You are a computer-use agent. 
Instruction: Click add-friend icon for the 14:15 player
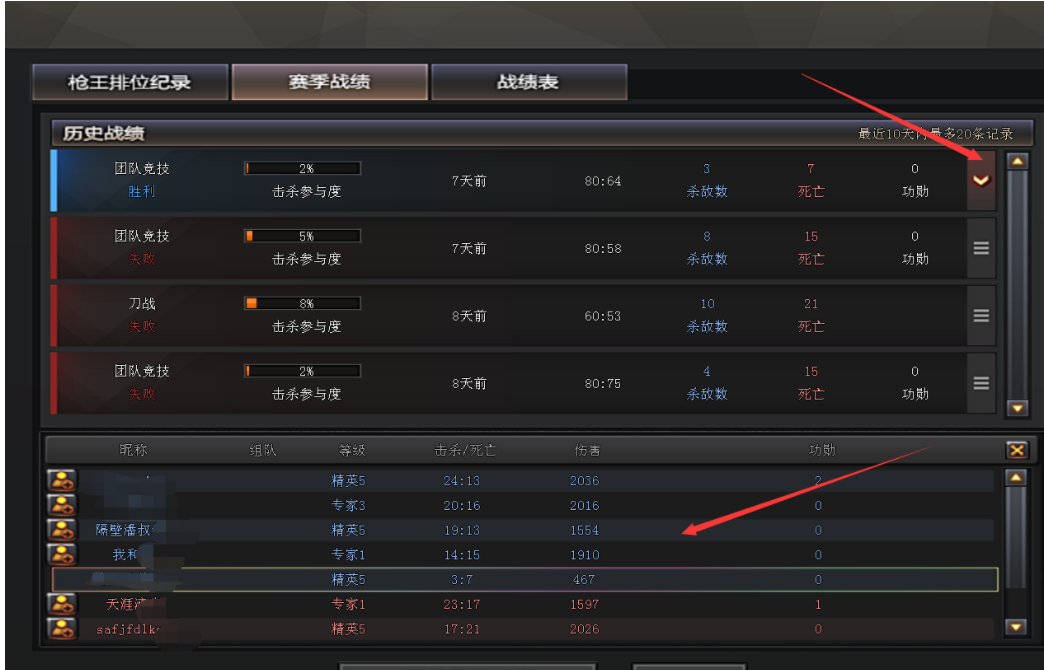pos(62,554)
